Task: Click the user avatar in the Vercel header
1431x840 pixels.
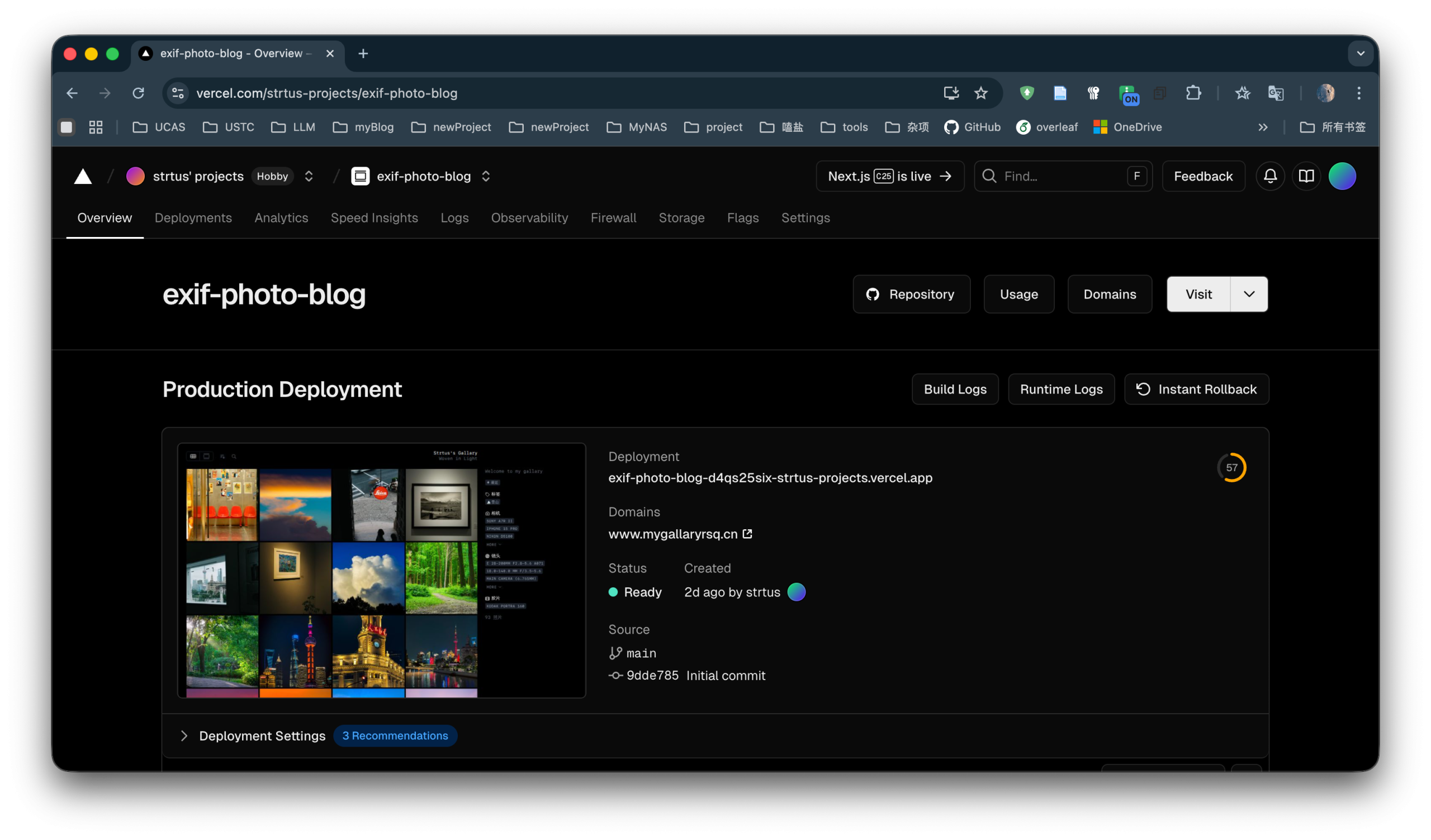Action: click(x=1342, y=177)
